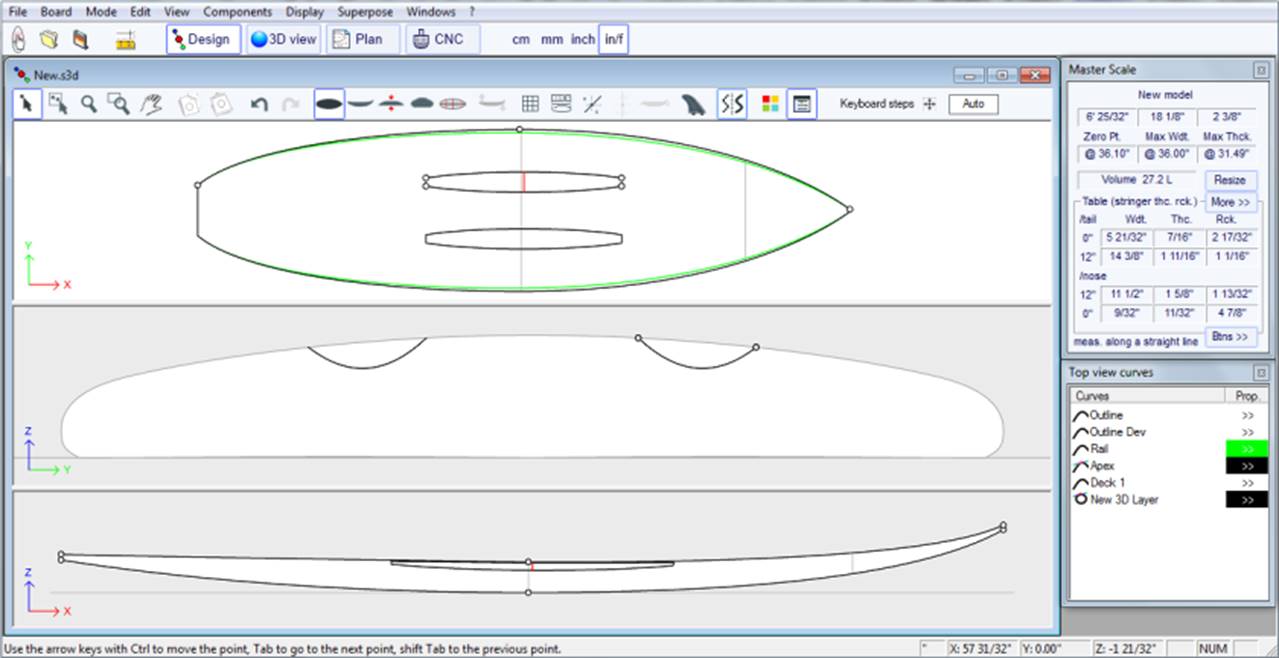Screen dimensions: 1279x658
Task: Switch to the 3D view mode
Action: pos(284,40)
